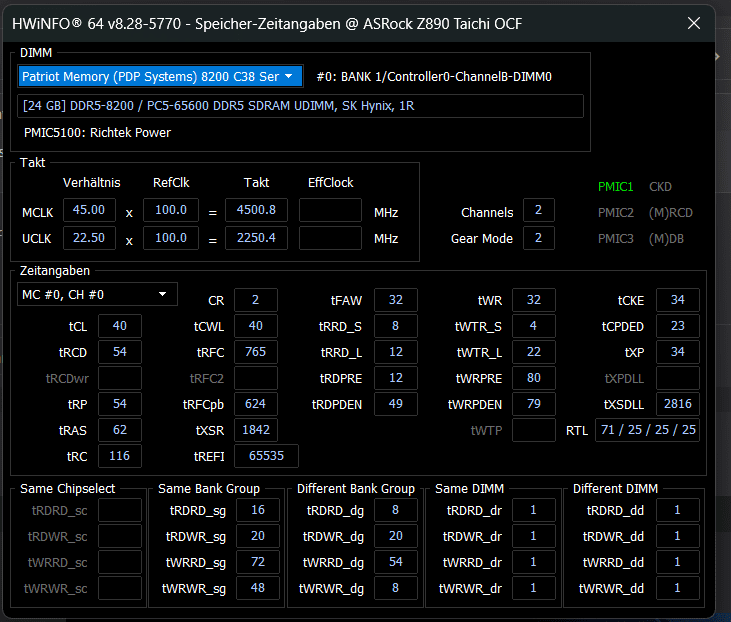Click the RTL value 71 / 25 / 25 / 25
The width and height of the screenshot is (731, 622).
coord(648,430)
